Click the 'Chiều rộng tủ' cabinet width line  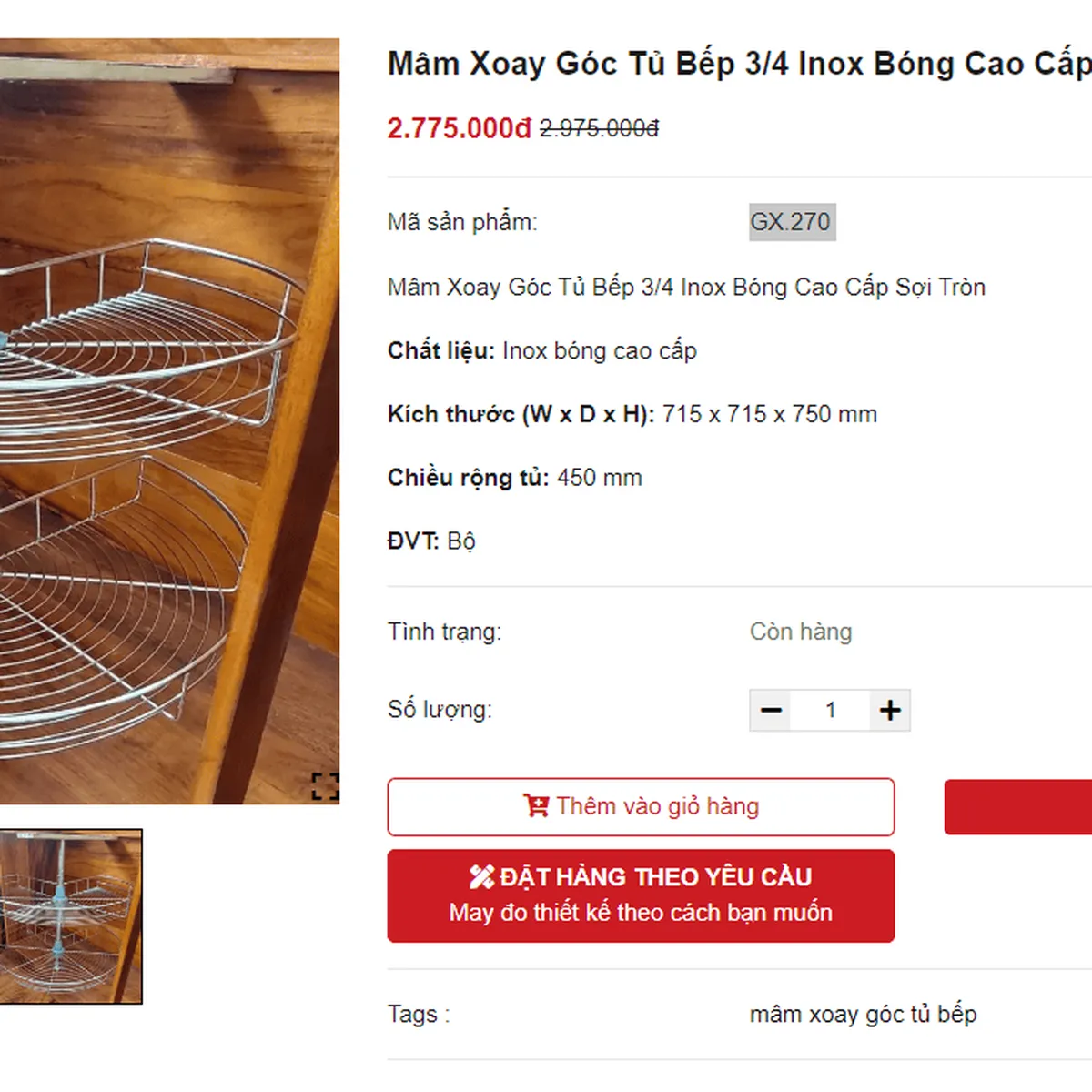[x=514, y=478]
